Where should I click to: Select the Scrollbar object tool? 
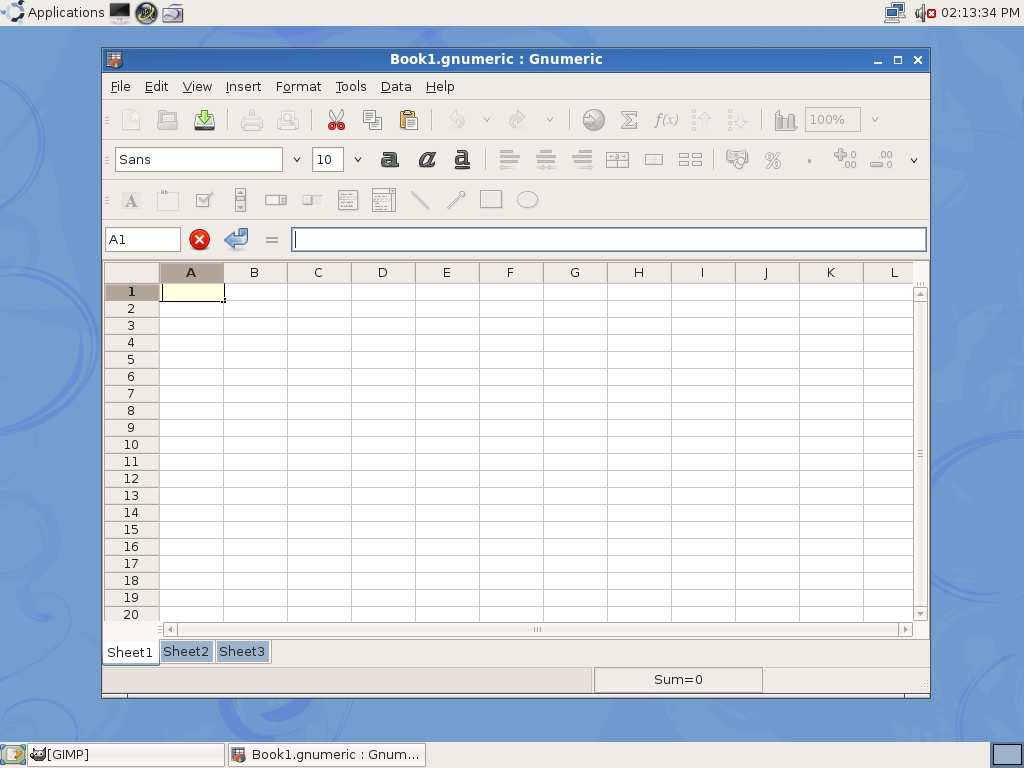240,200
